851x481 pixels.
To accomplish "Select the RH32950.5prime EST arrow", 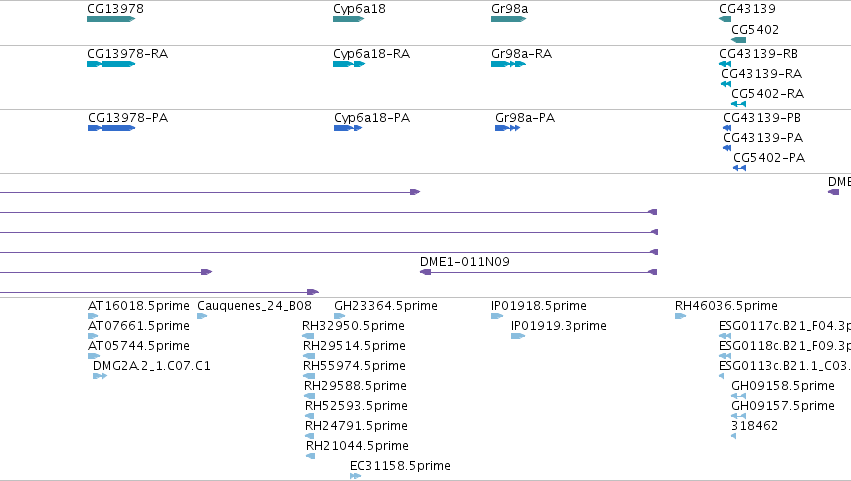I will tap(308, 336).
